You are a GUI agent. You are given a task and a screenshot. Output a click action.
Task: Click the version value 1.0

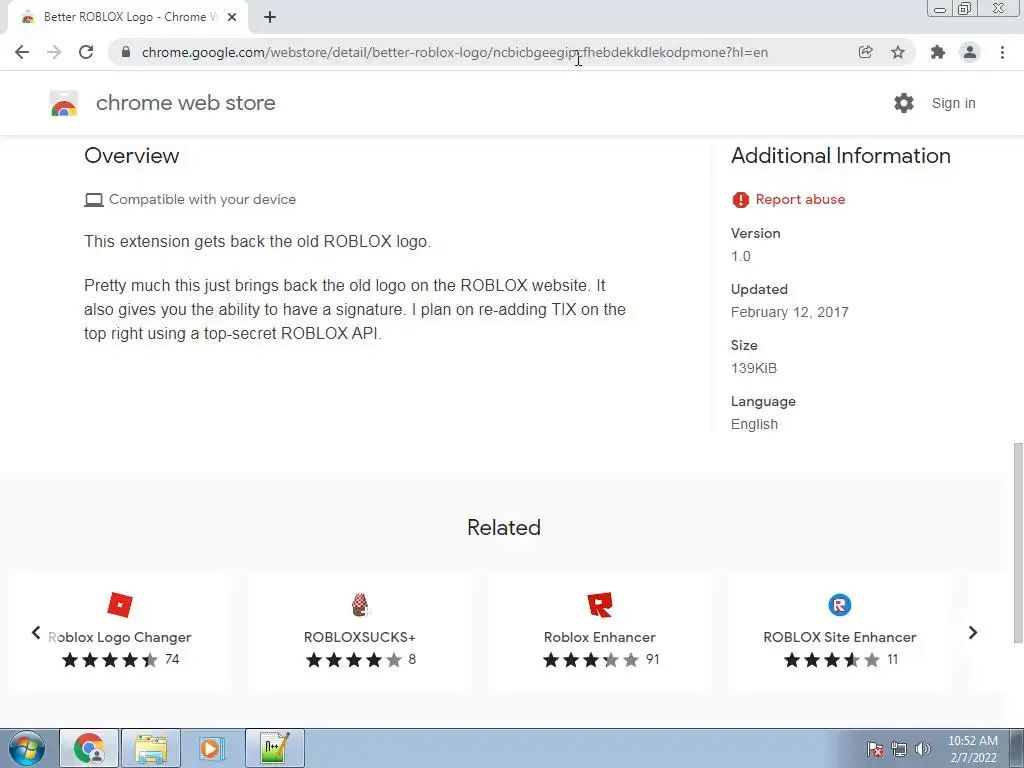click(x=741, y=256)
